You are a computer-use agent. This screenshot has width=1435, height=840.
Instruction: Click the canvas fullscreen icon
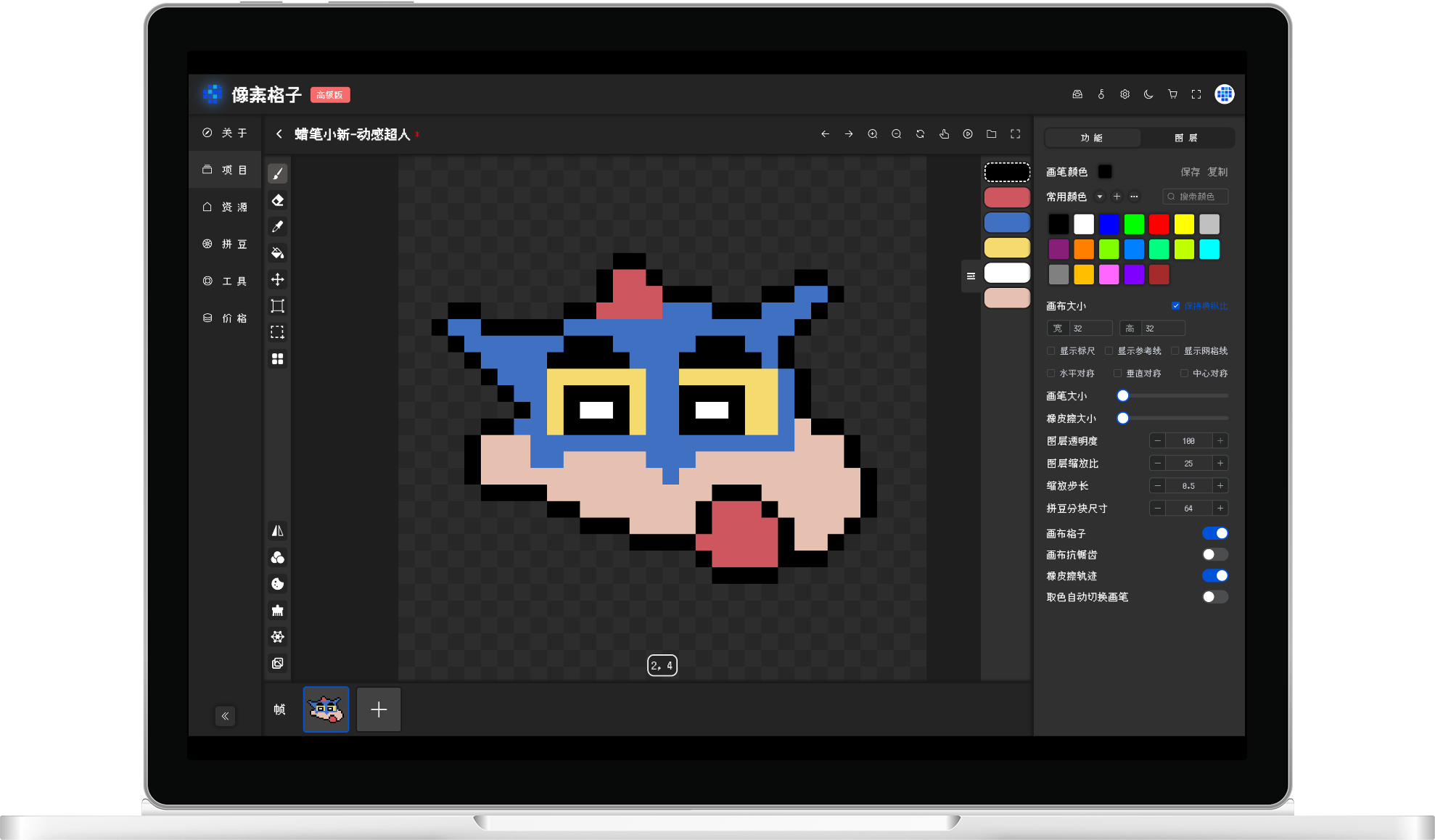pyautogui.click(x=1016, y=134)
